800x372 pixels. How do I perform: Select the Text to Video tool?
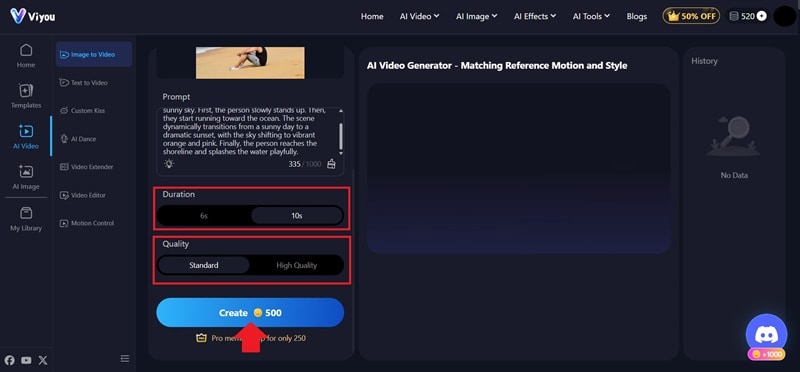point(84,83)
